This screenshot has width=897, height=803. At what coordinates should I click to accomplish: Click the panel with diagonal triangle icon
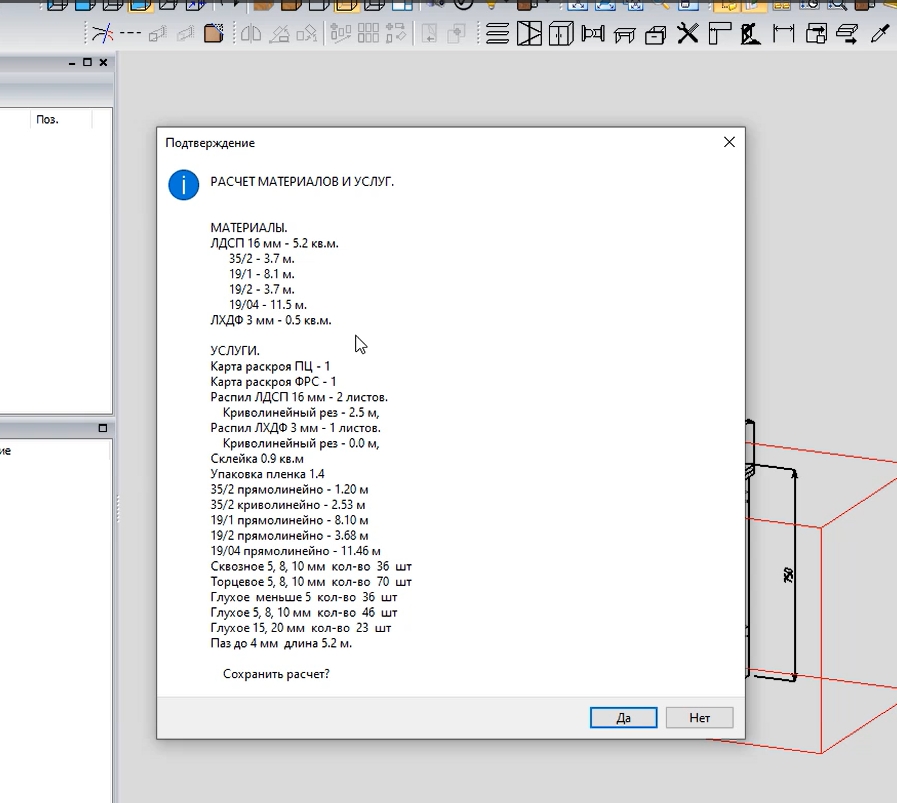(x=529, y=34)
